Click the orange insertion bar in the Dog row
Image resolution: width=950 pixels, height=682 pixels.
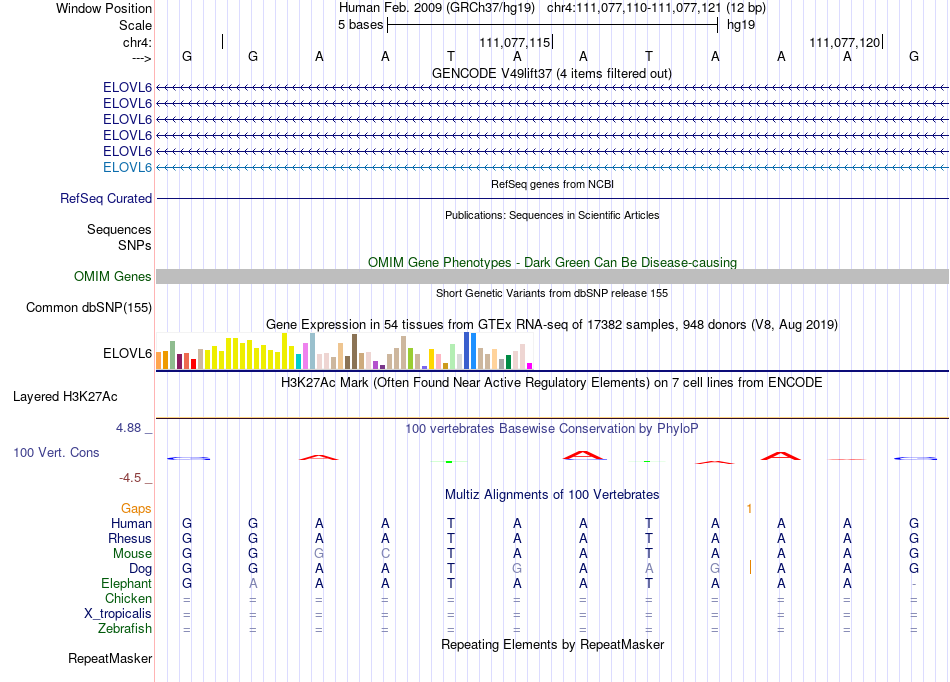click(751, 567)
